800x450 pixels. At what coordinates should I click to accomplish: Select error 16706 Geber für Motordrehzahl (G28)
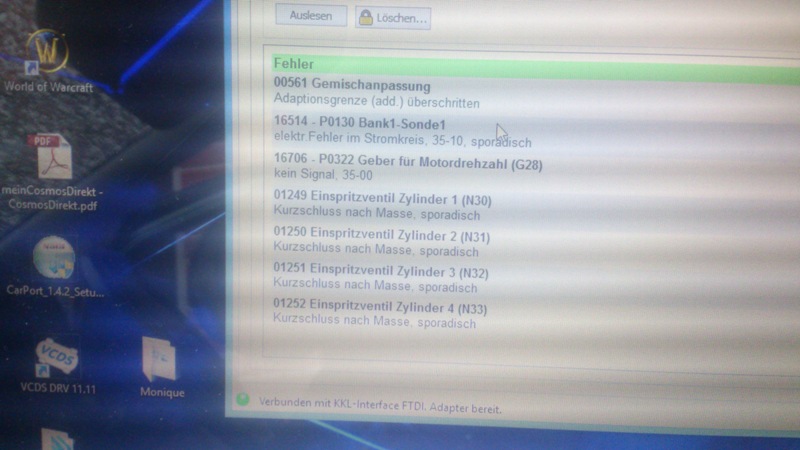[408, 164]
